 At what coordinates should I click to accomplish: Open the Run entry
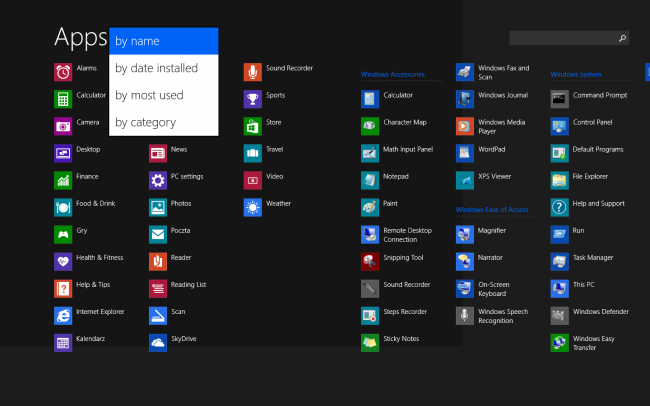coord(568,235)
